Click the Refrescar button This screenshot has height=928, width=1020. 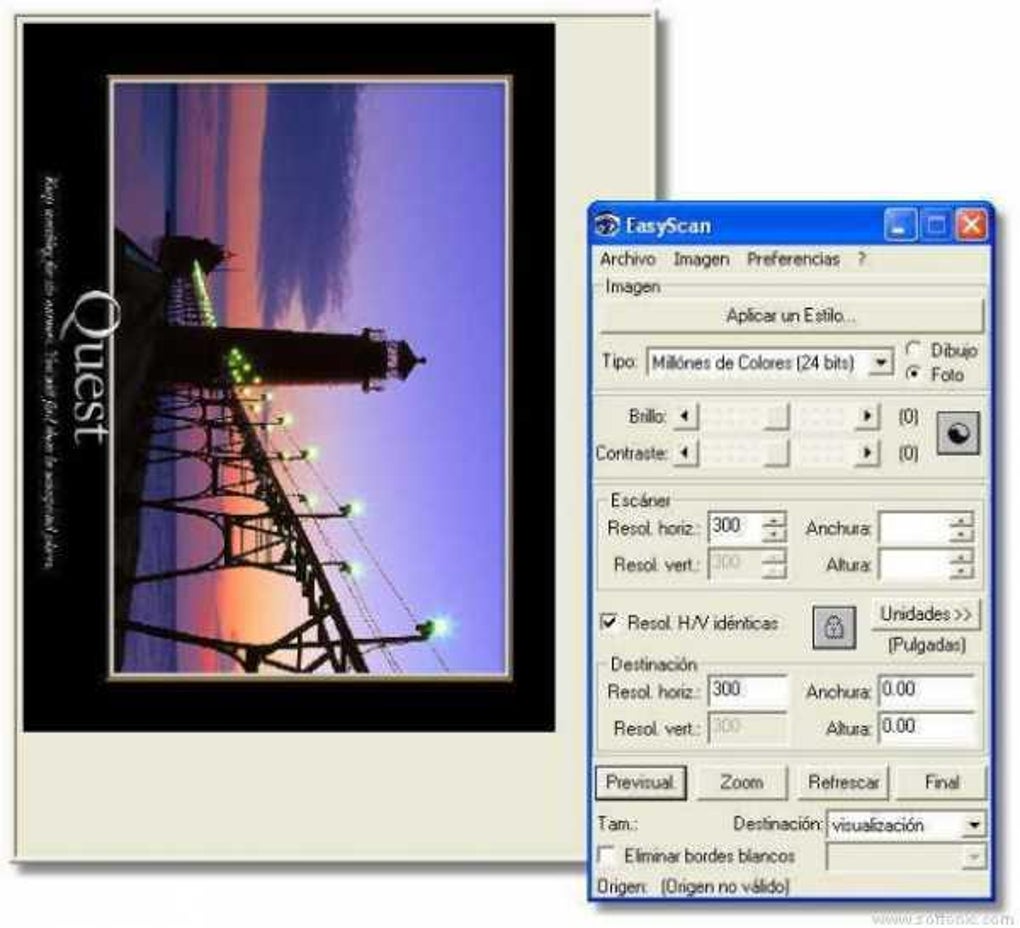coord(844,782)
